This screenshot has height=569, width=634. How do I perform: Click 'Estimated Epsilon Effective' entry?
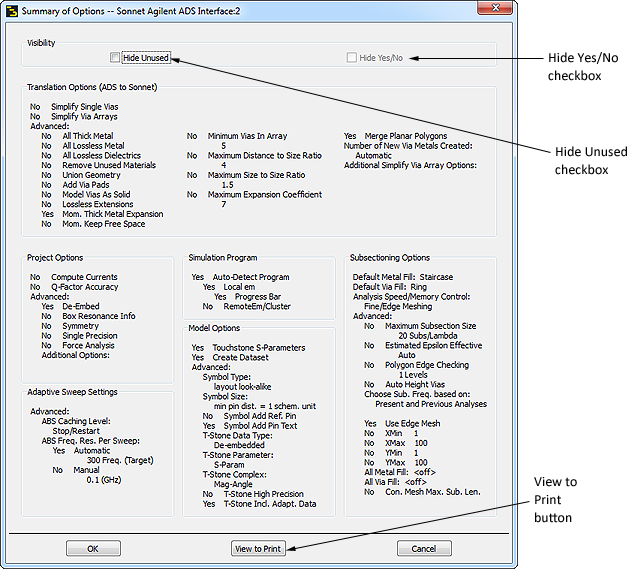point(433,345)
